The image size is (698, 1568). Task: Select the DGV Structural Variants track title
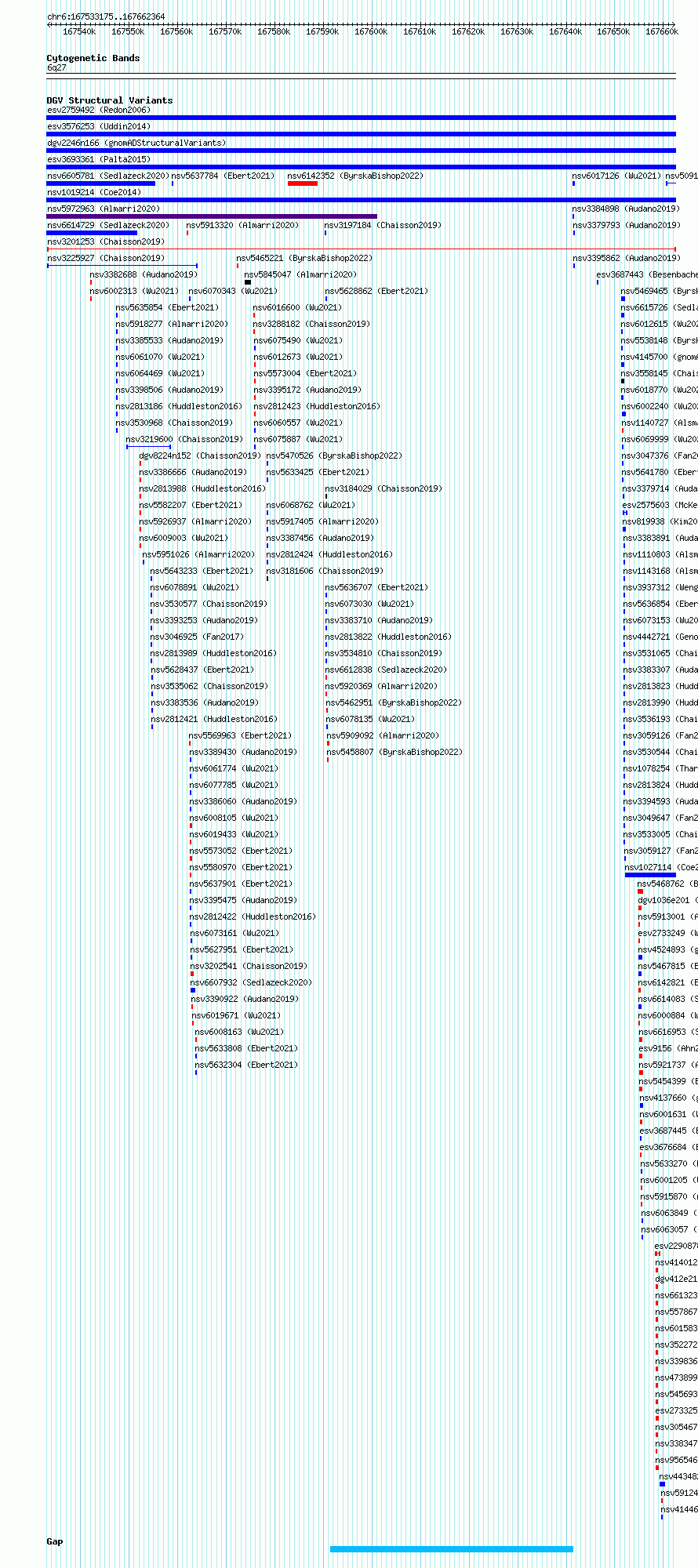(x=110, y=100)
